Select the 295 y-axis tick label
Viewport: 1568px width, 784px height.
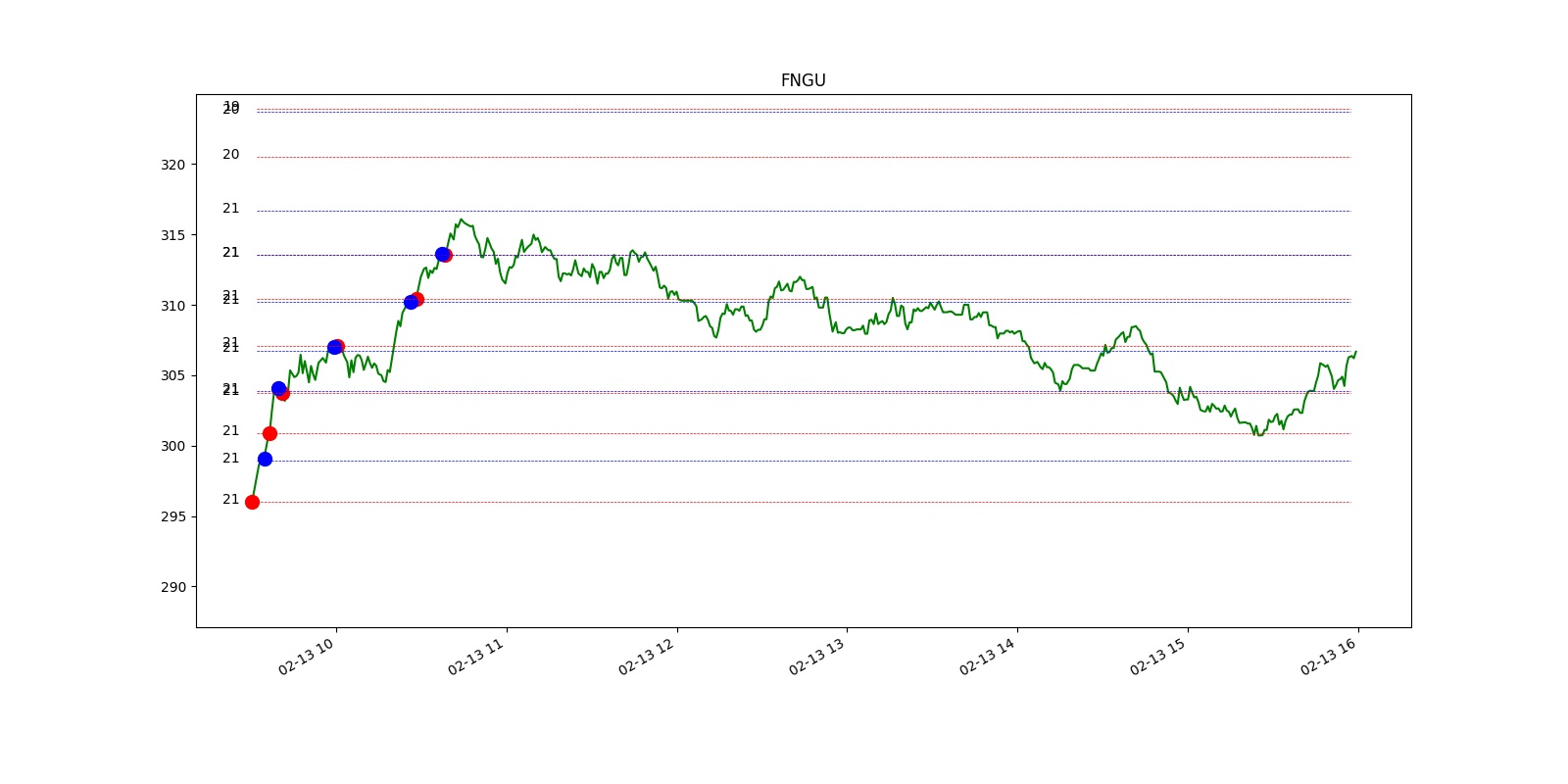[172, 516]
